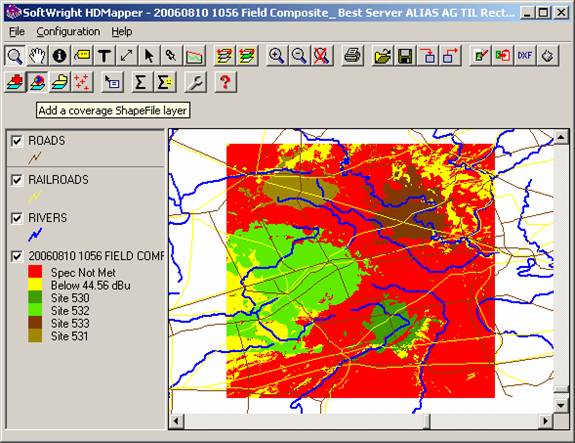The width and height of the screenshot is (575, 443).
Task: Click the map's vertical scrollbar down arrow
Action: coord(561,405)
